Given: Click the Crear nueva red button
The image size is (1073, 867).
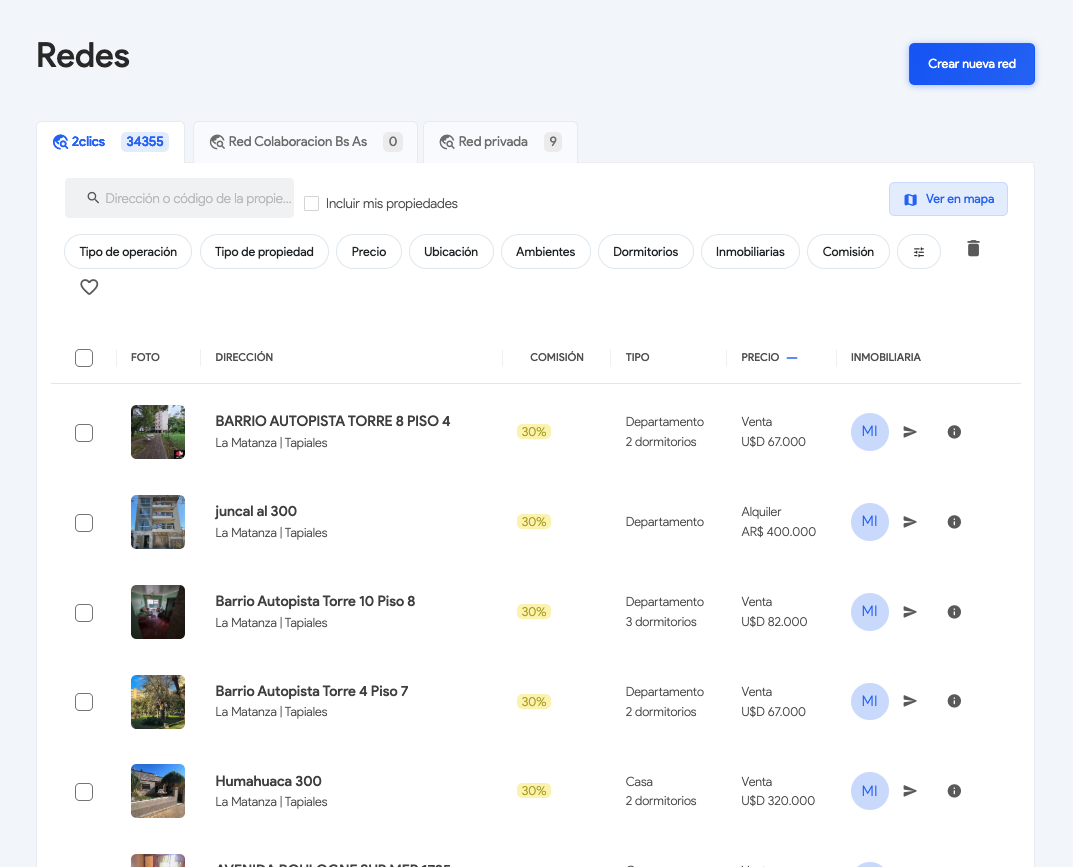Looking at the screenshot, I should tap(971, 64).
